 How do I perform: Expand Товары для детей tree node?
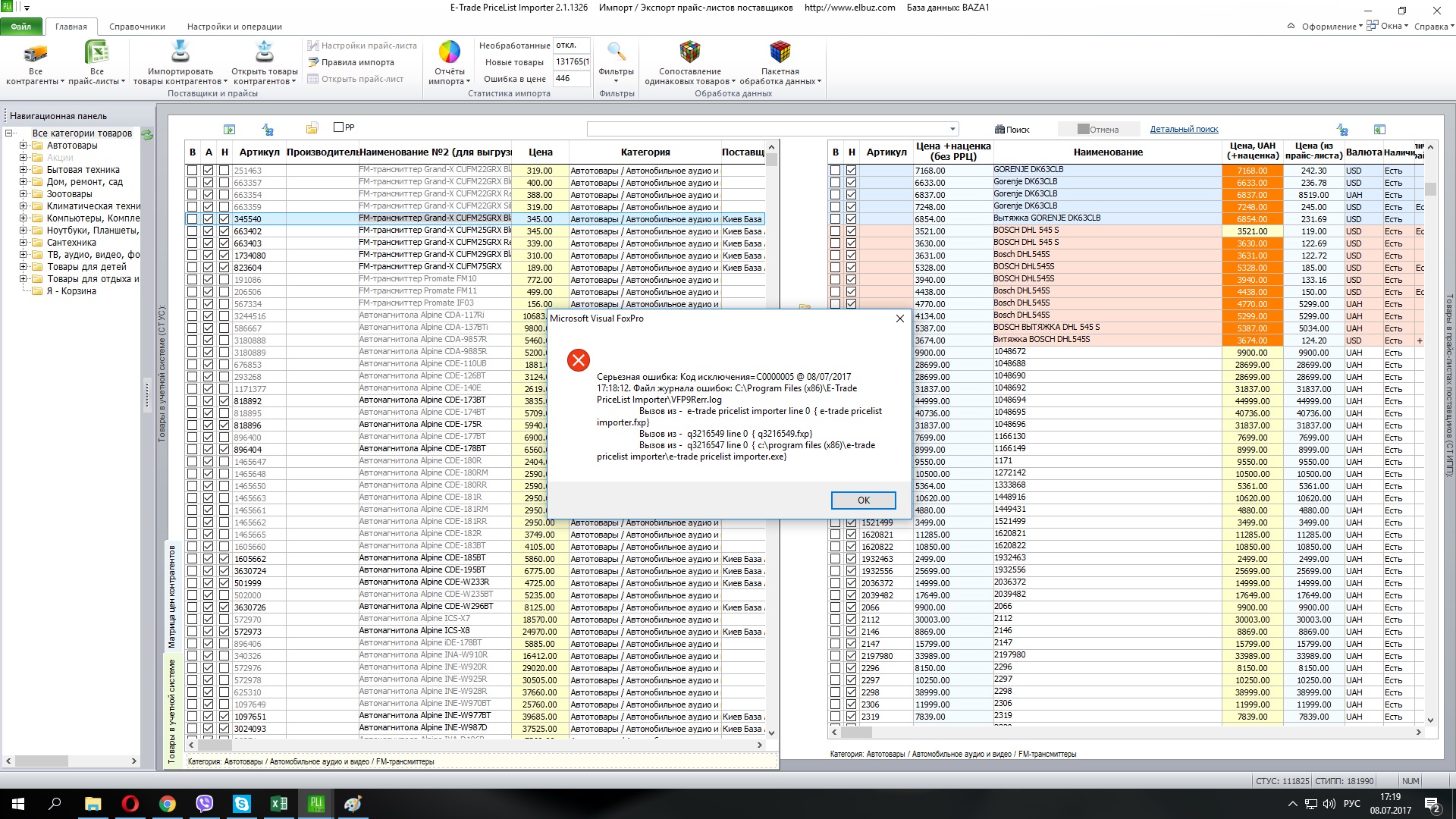click(x=24, y=267)
